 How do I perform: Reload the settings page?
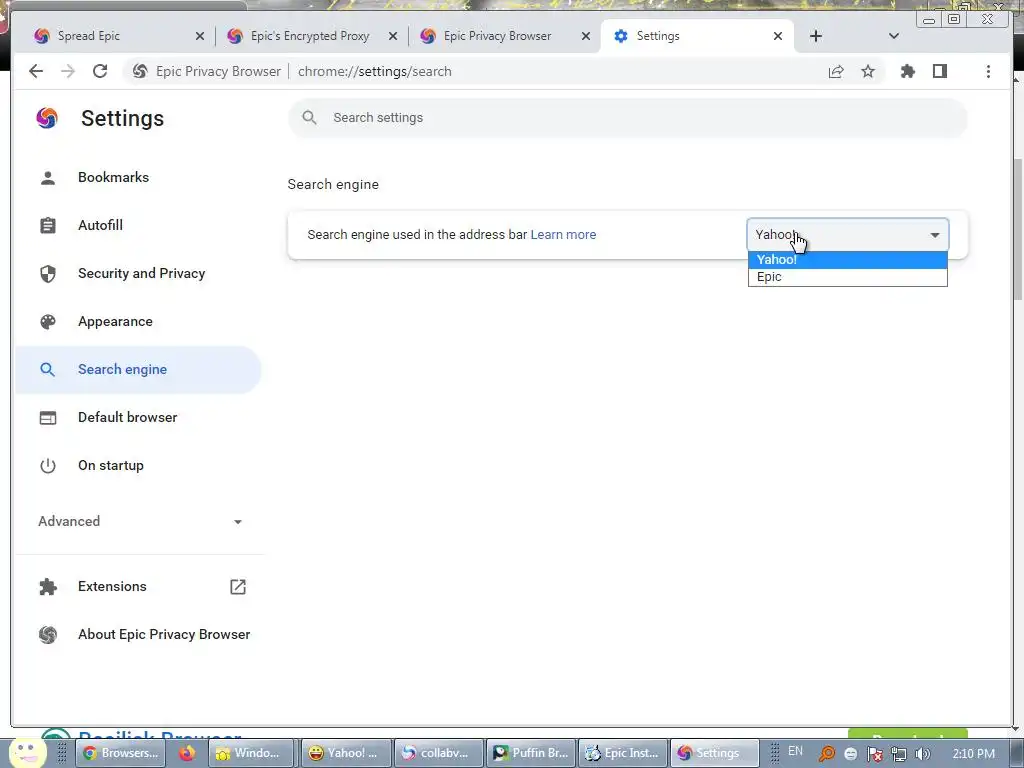coord(100,71)
